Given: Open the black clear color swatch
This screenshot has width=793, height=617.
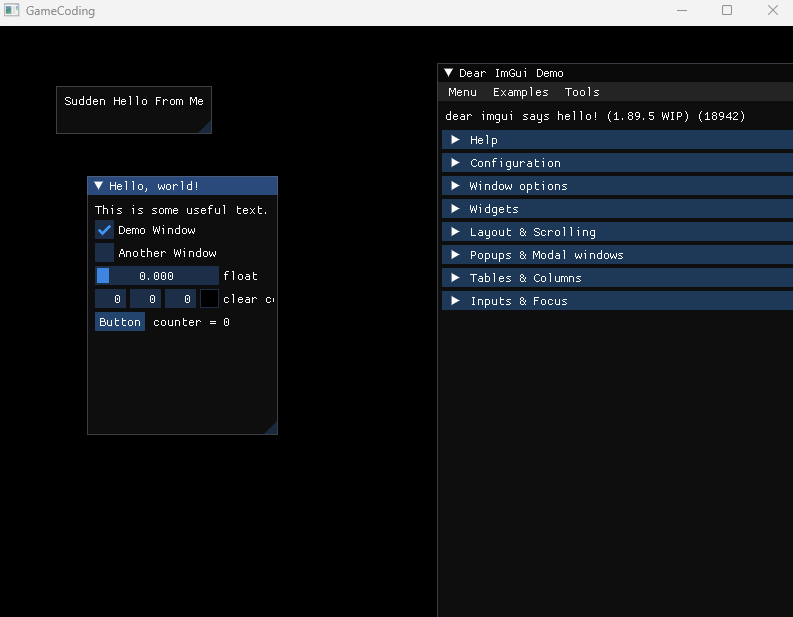Looking at the screenshot, I should 209,299.
